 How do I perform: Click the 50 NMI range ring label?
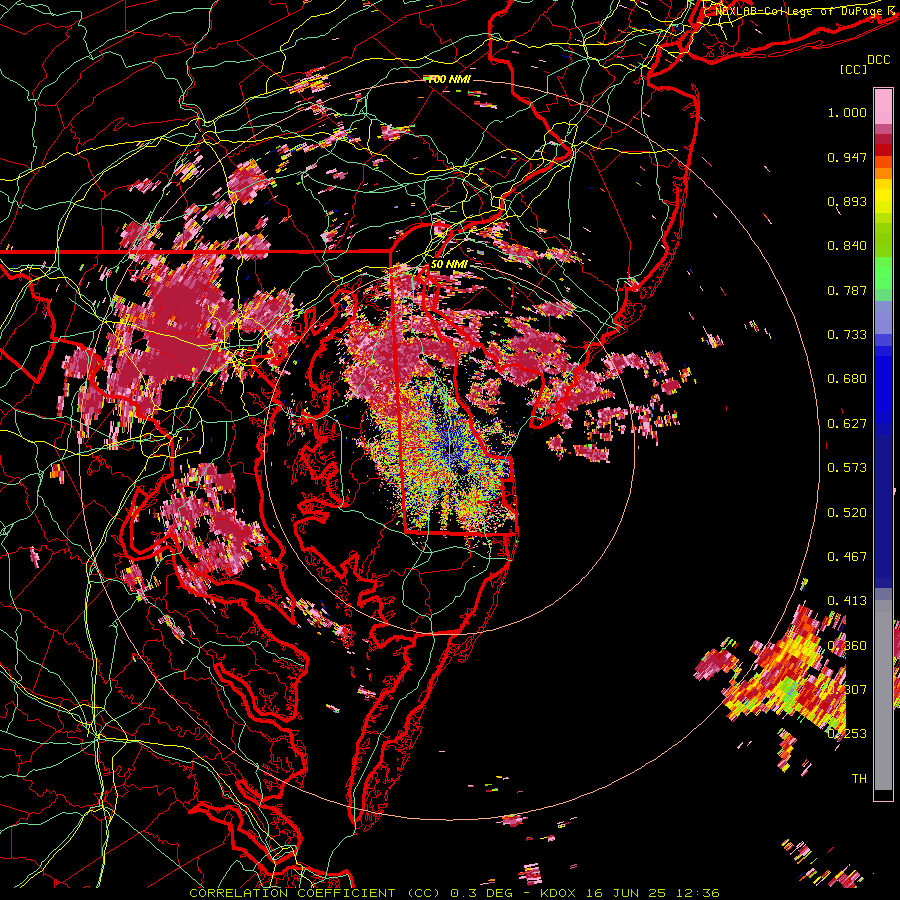(449, 265)
